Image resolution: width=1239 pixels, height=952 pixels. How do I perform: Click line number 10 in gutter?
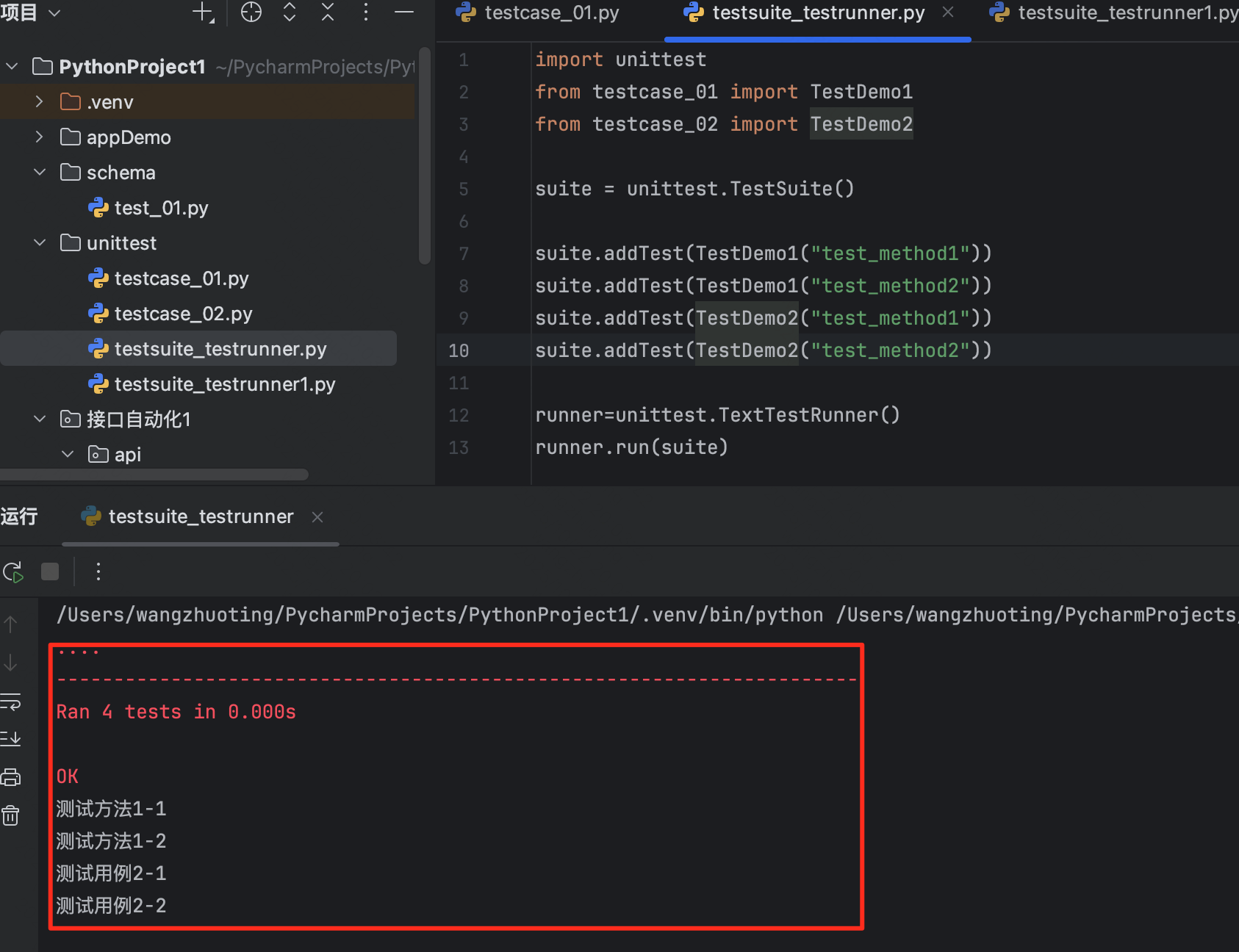(x=459, y=350)
